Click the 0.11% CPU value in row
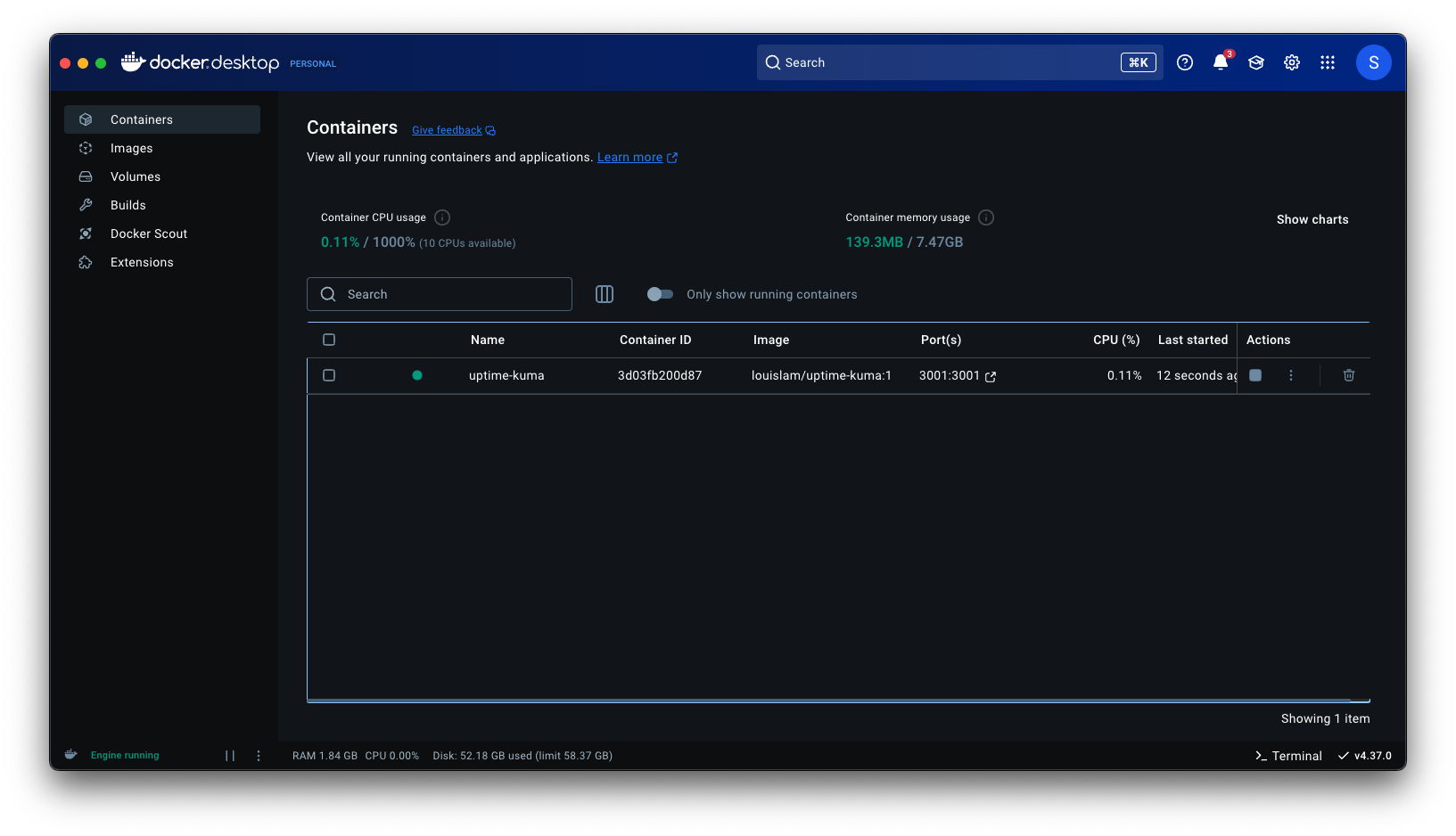Viewport: 1456px width, 836px height. click(1124, 375)
